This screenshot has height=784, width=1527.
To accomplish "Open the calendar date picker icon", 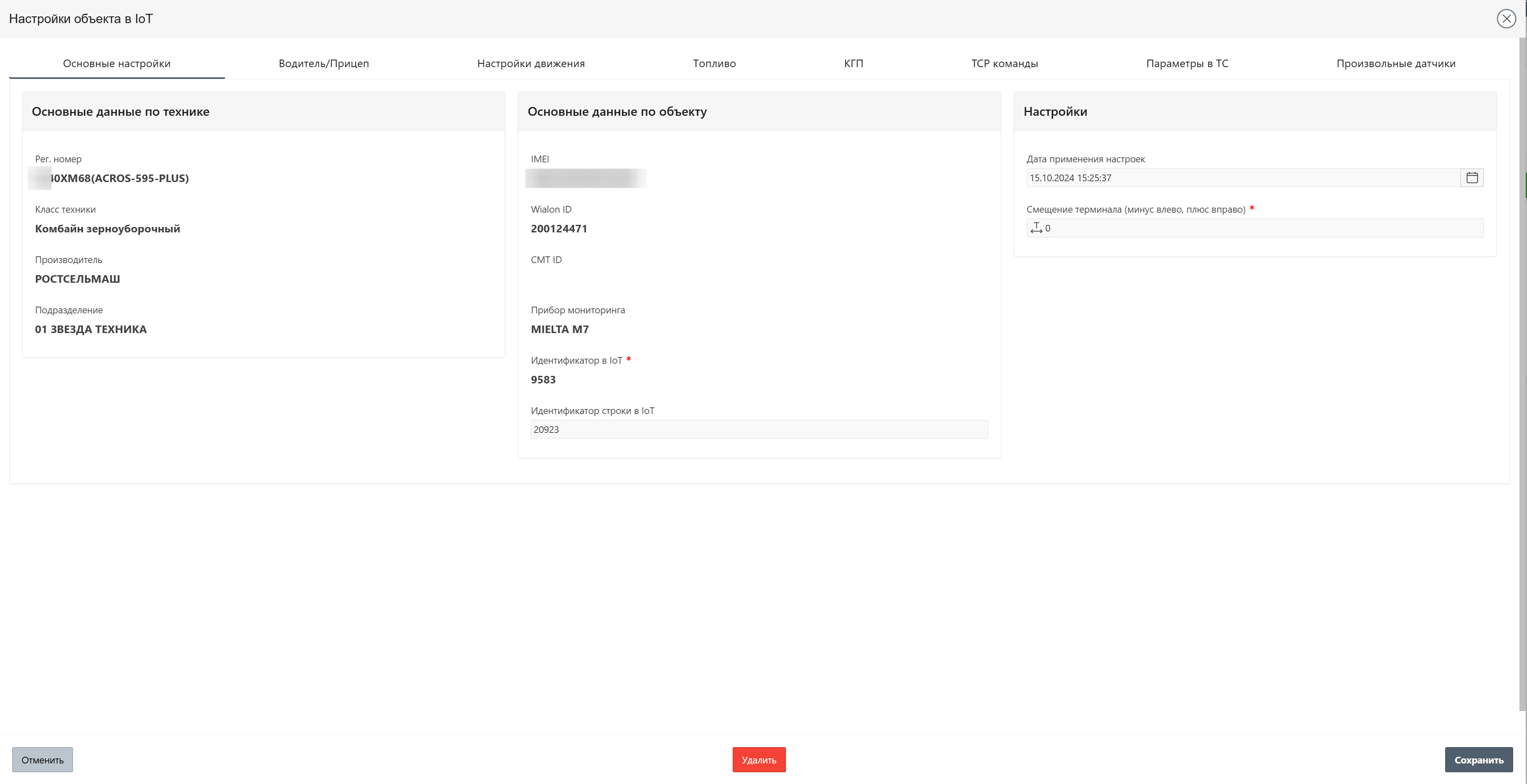I will 1471,178.
